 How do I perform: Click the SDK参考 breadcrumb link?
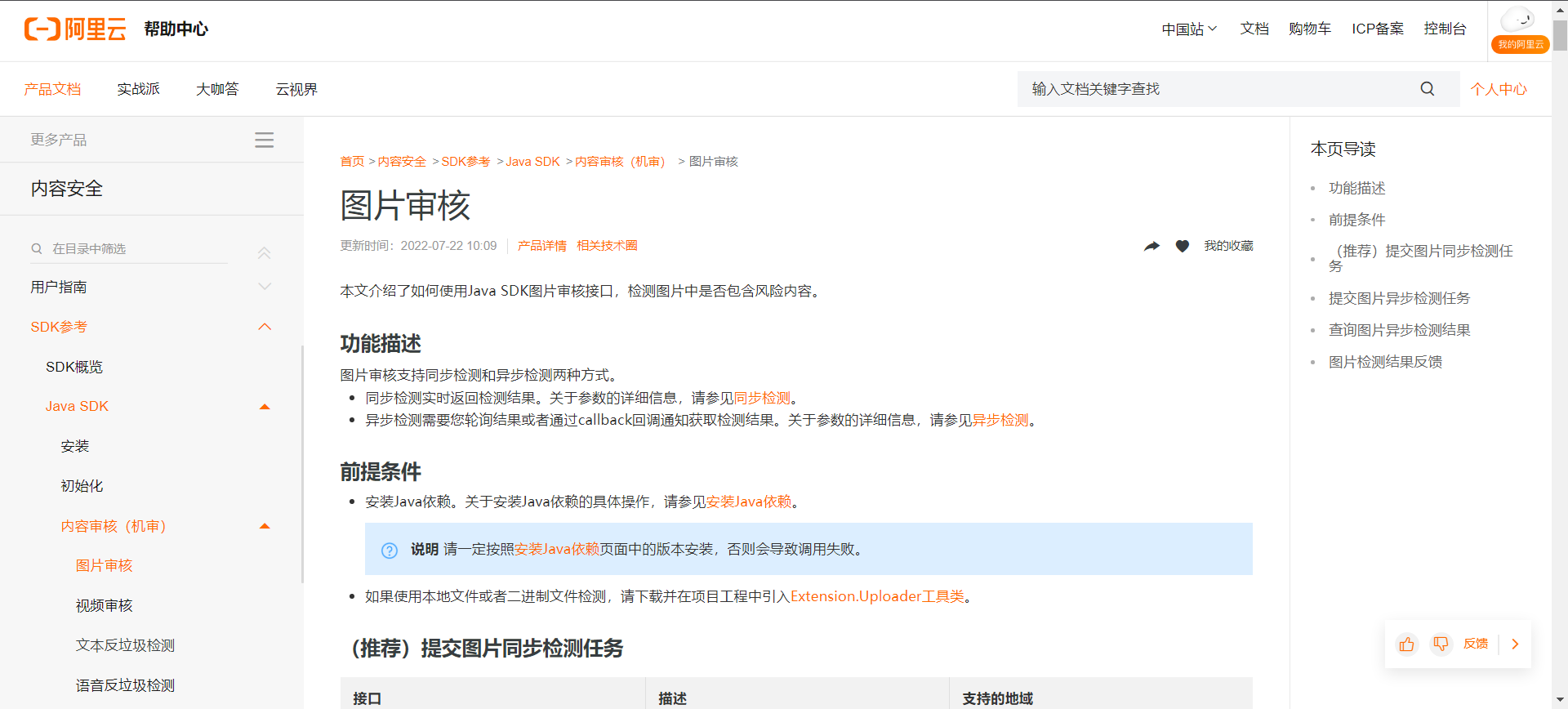pos(465,162)
